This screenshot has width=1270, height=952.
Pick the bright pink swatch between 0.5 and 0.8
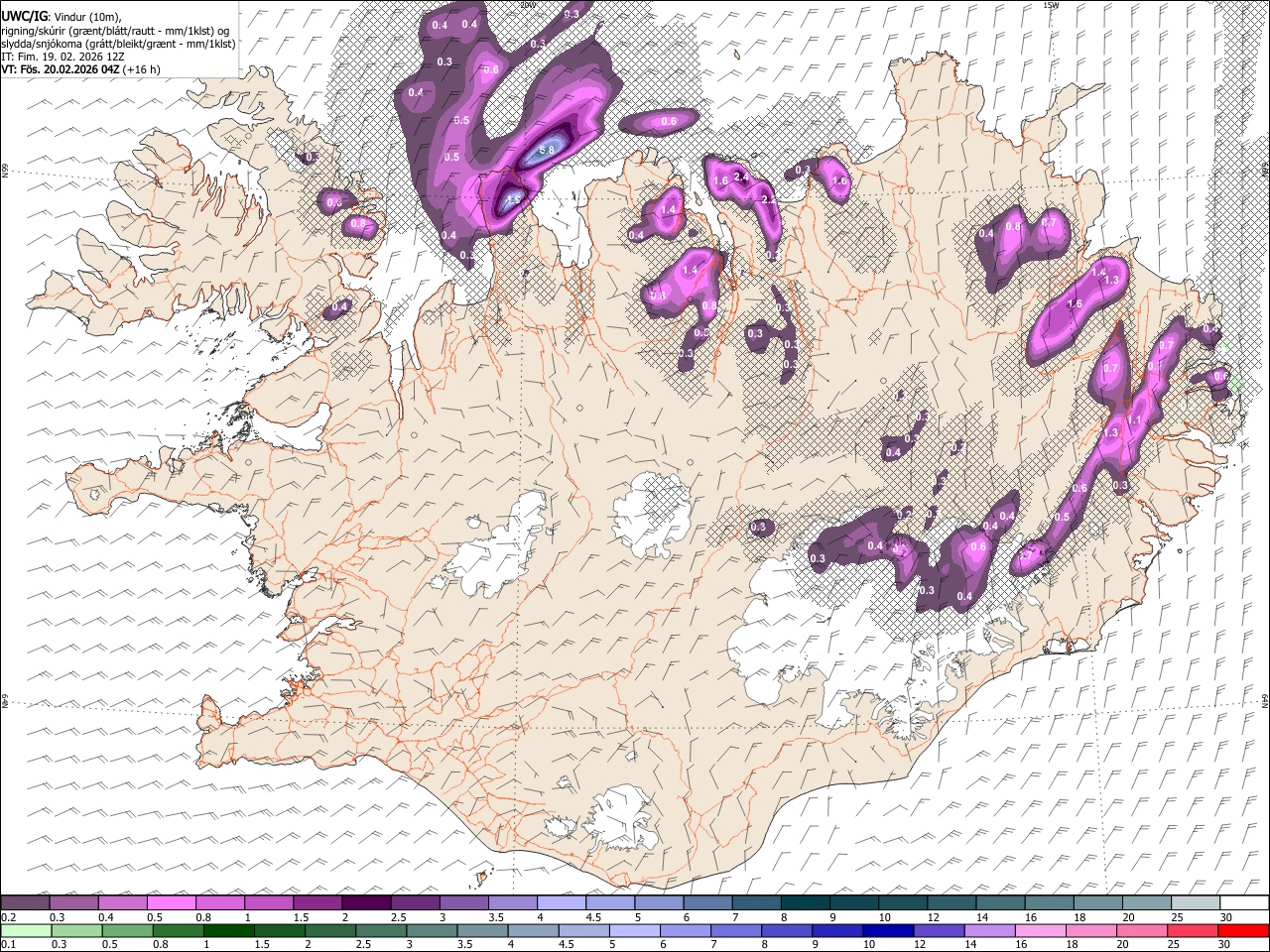[171, 903]
